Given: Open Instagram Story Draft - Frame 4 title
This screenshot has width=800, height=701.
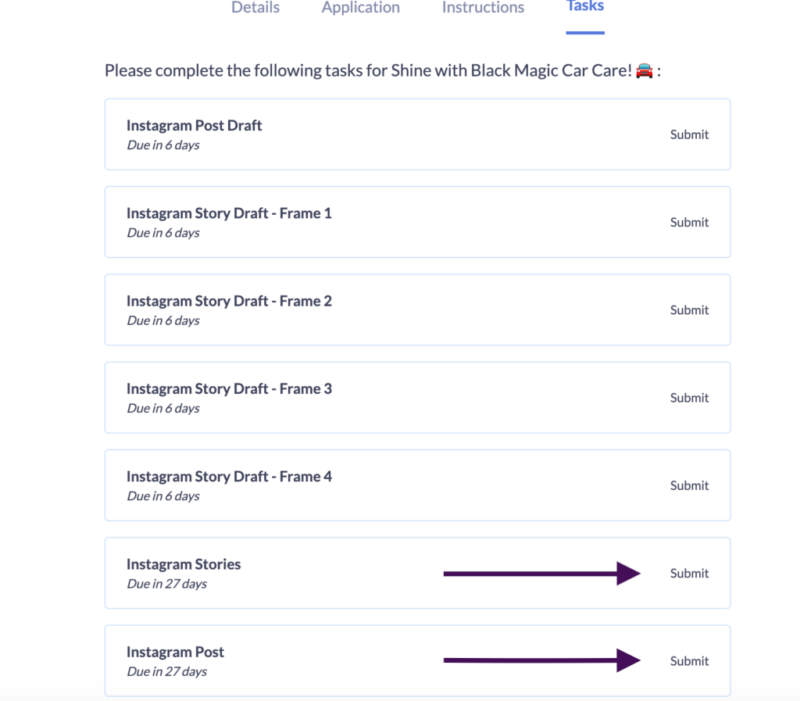Looking at the screenshot, I should [229, 477].
